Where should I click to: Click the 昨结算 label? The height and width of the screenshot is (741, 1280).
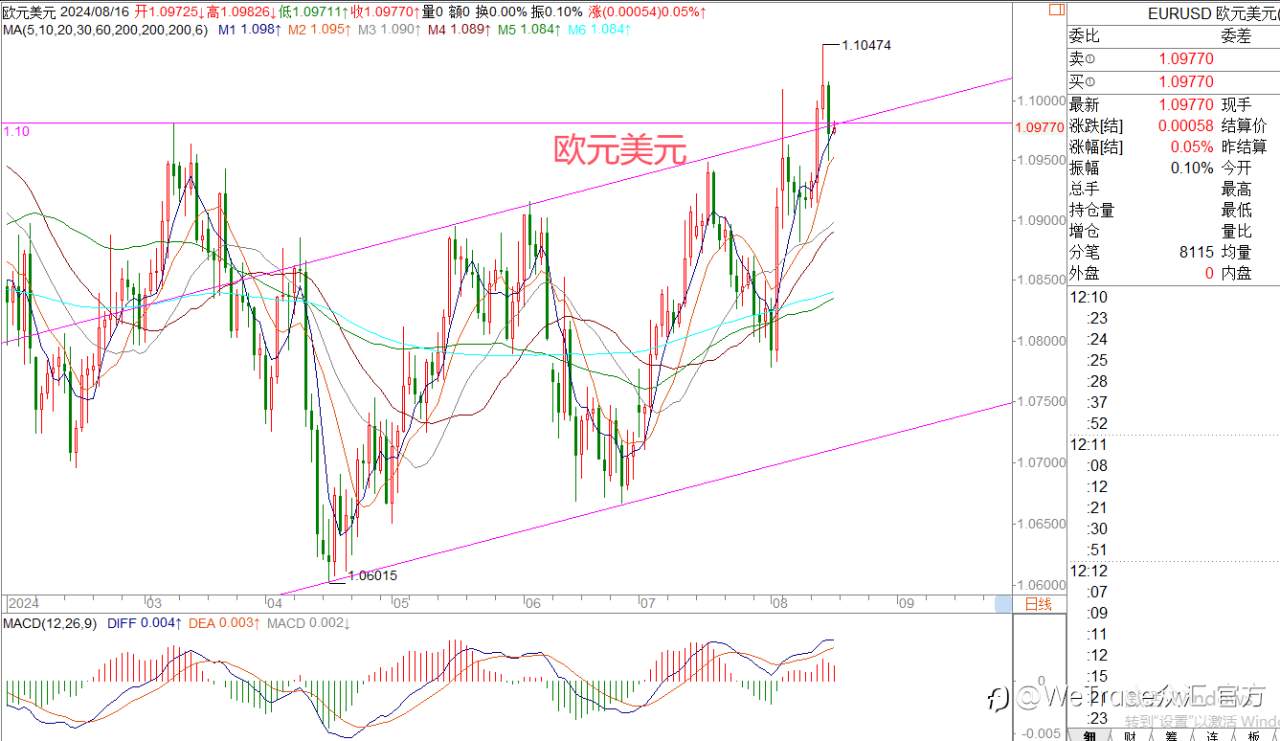pyautogui.click(x=1245, y=147)
